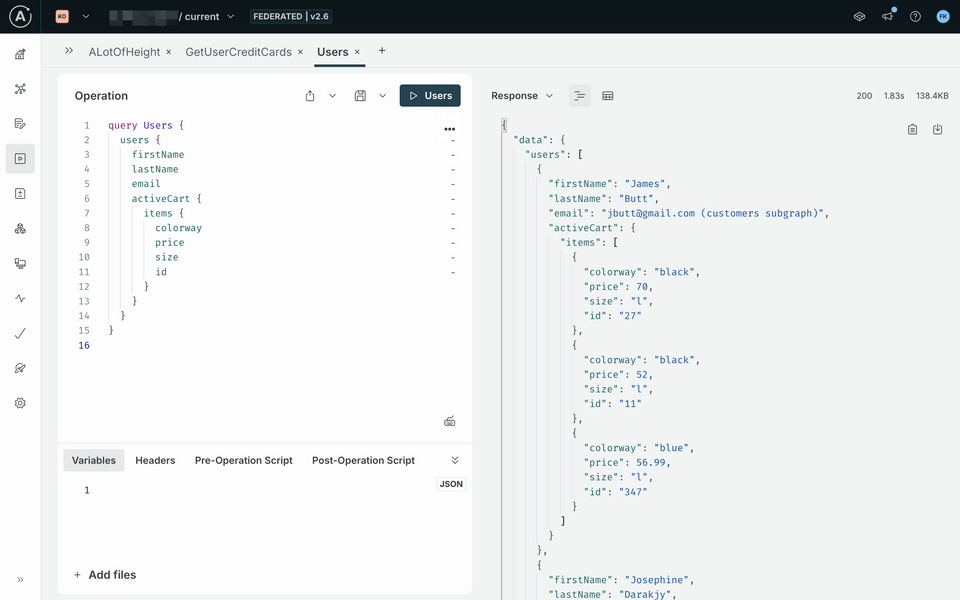The width and height of the screenshot is (960, 600).
Task: Click the 200 status code
Action: pyautogui.click(x=864, y=96)
